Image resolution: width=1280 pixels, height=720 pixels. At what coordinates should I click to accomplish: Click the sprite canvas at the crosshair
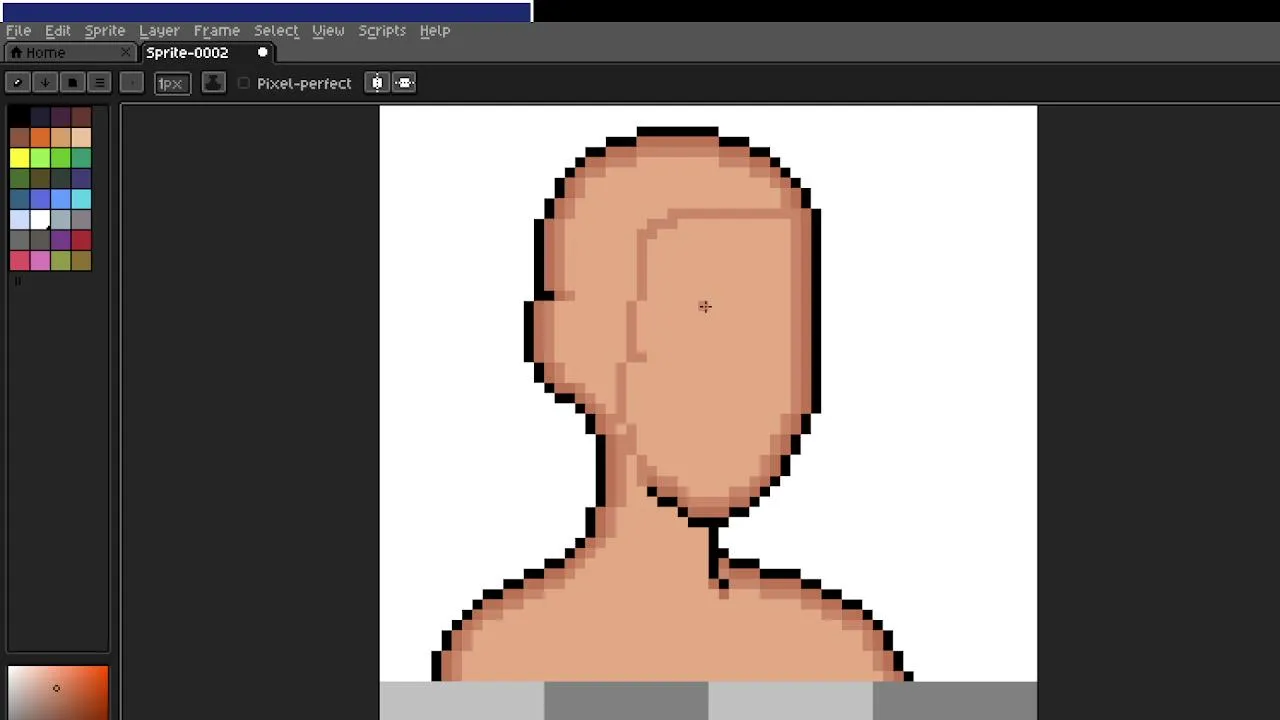pyautogui.click(x=705, y=307)
